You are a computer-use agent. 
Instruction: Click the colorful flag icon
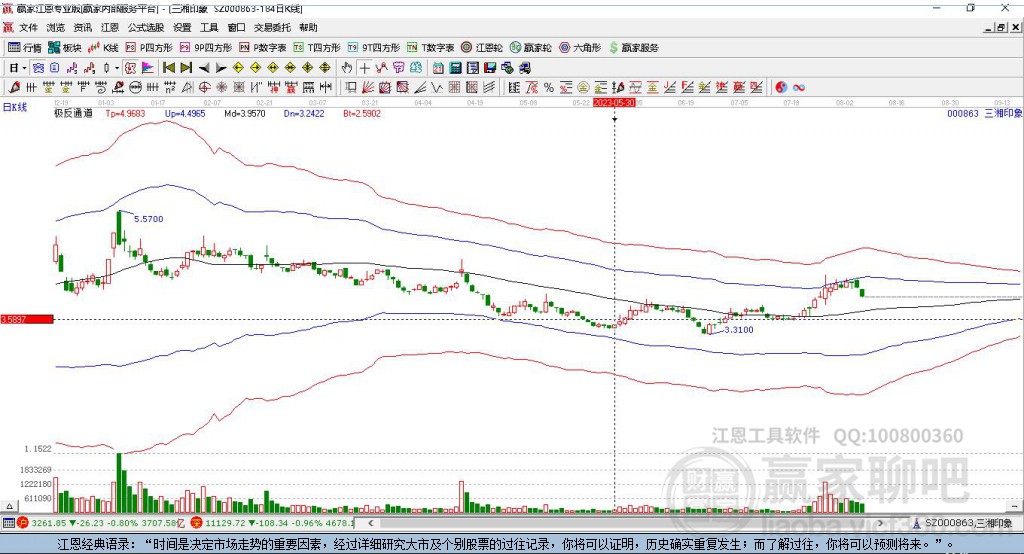click(148, 68)
